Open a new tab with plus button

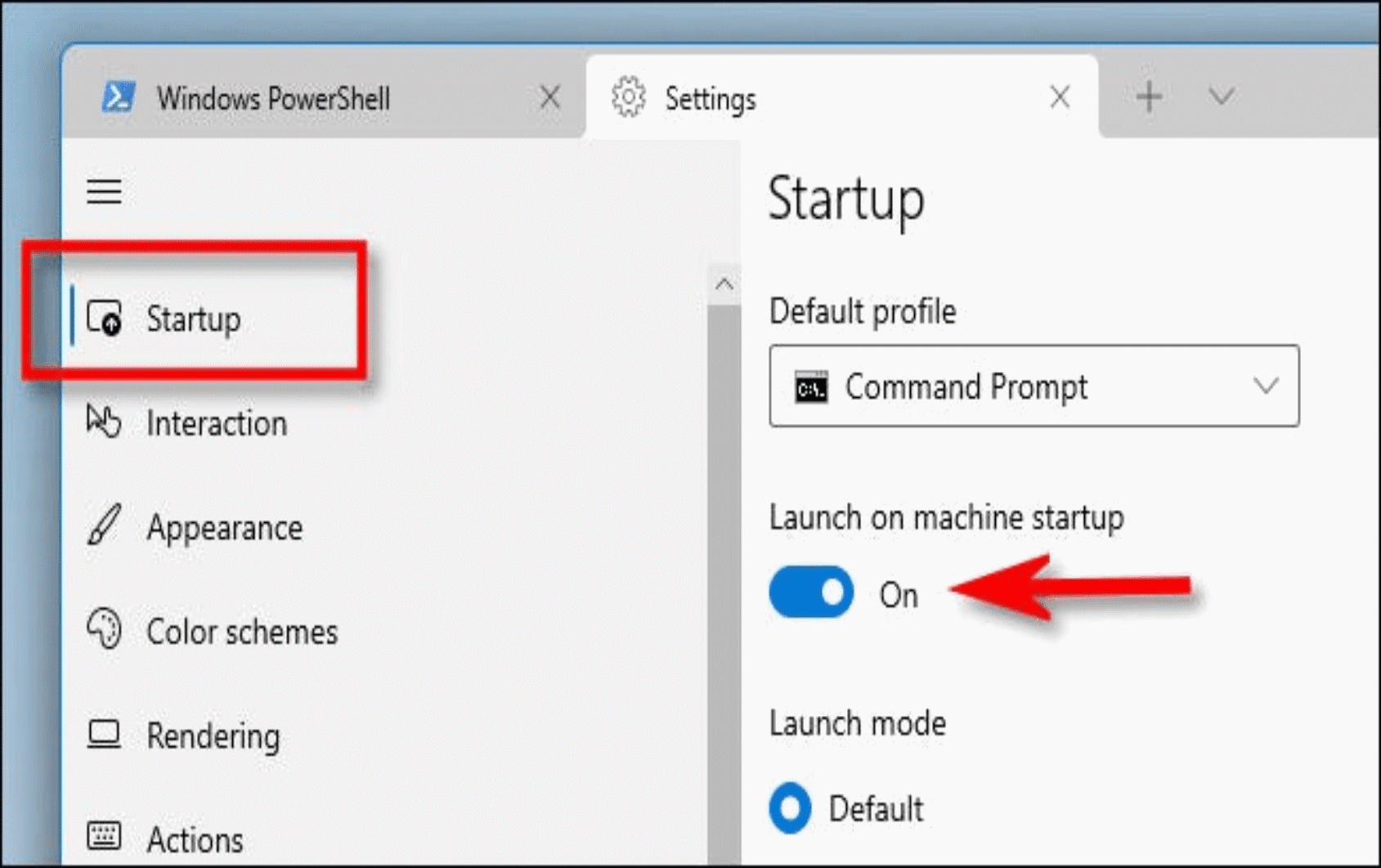click(x=1149, y=96)
